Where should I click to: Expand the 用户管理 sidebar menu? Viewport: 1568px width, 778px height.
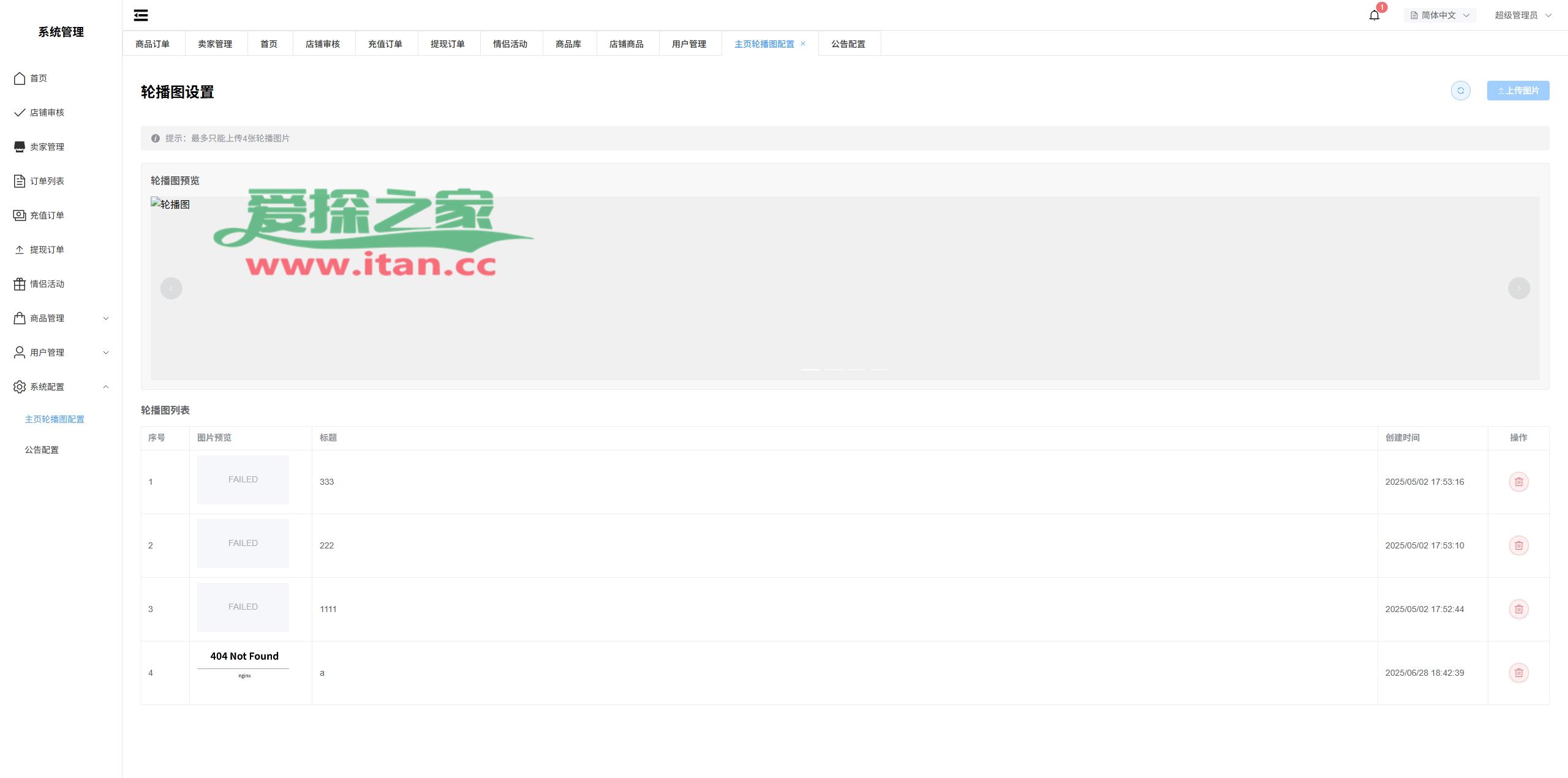coord(61,353)
